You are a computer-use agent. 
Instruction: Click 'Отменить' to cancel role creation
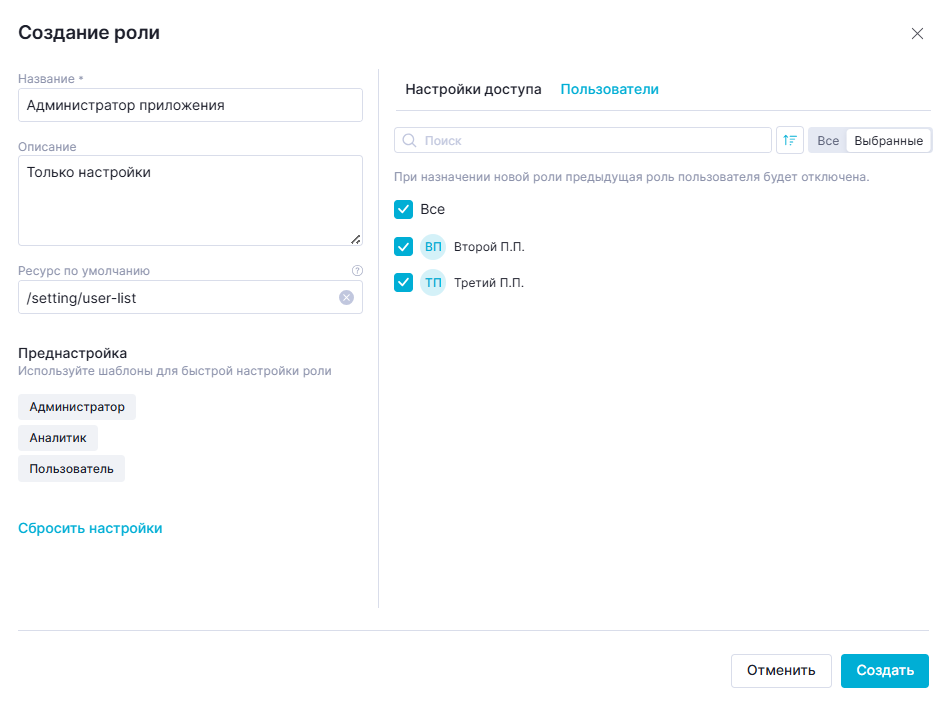pyautogui.click(x=781, y=670)
